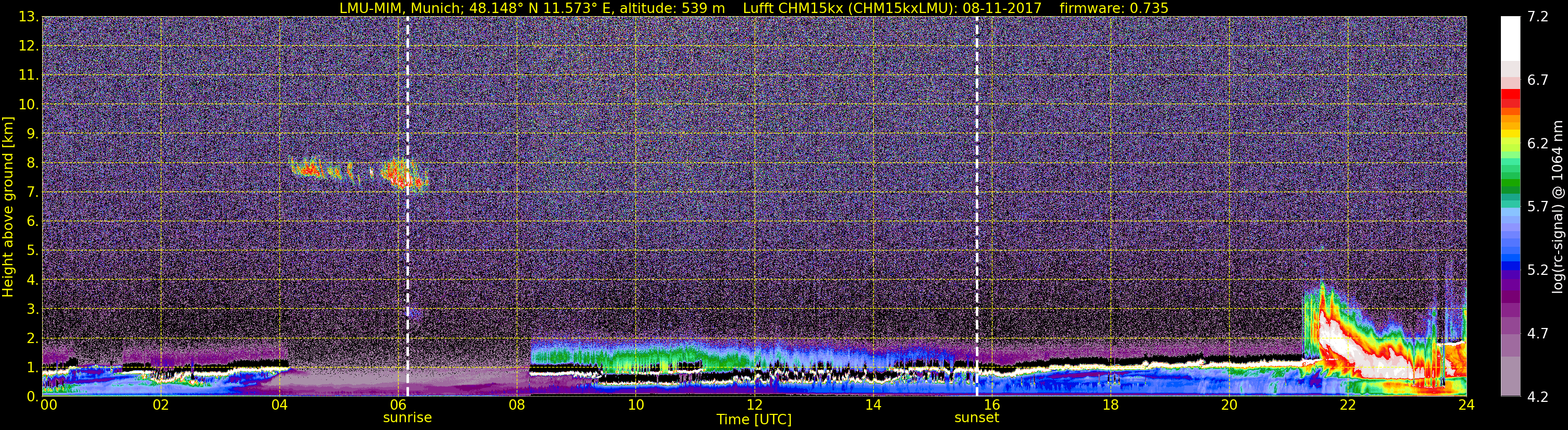Screen dimensions: 1568x430
Task: Click the "22" time axis tick label
Action: [1348, 405]
